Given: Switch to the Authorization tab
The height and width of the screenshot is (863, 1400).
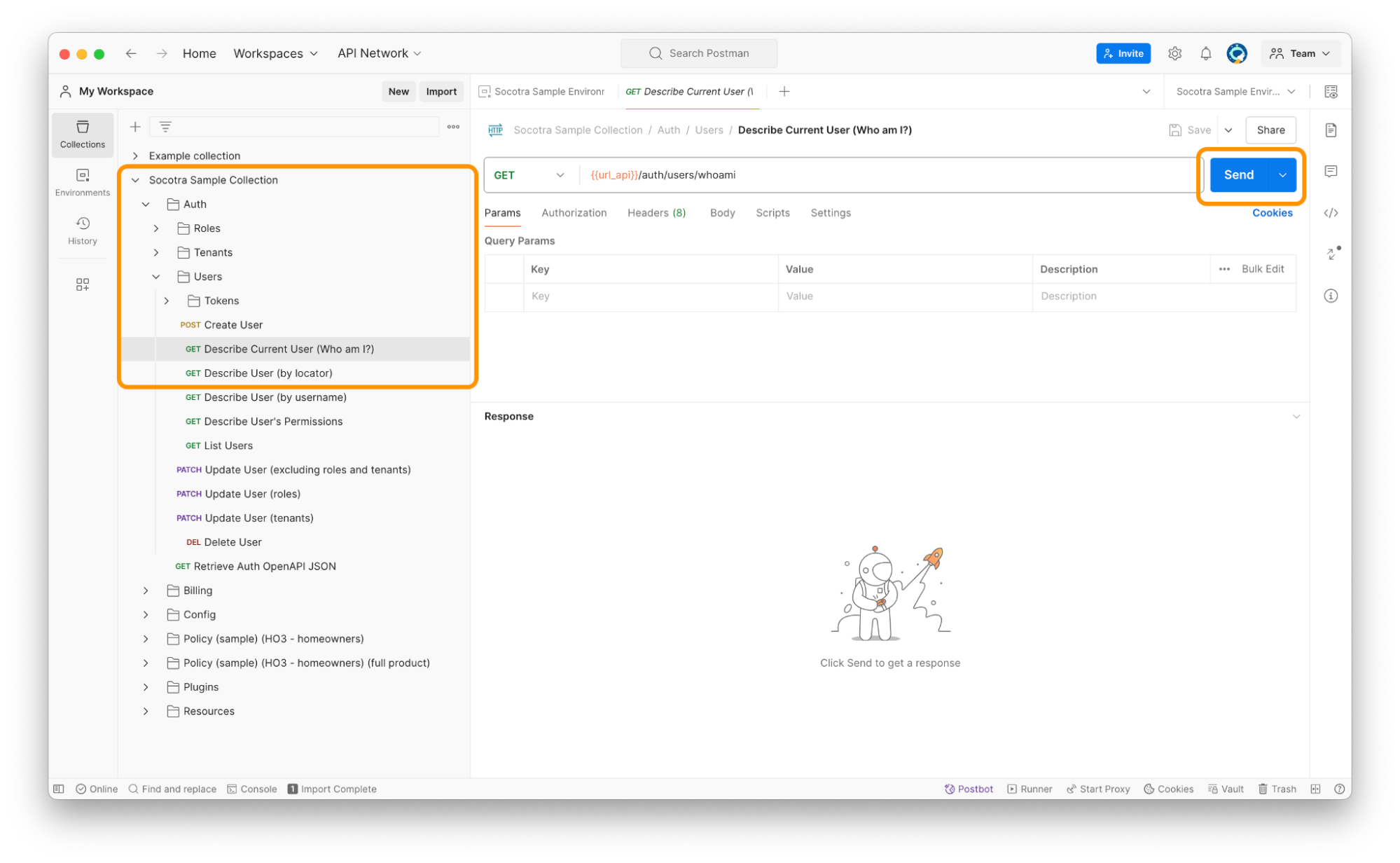Looking at the screenshot, I should (574, 213).
